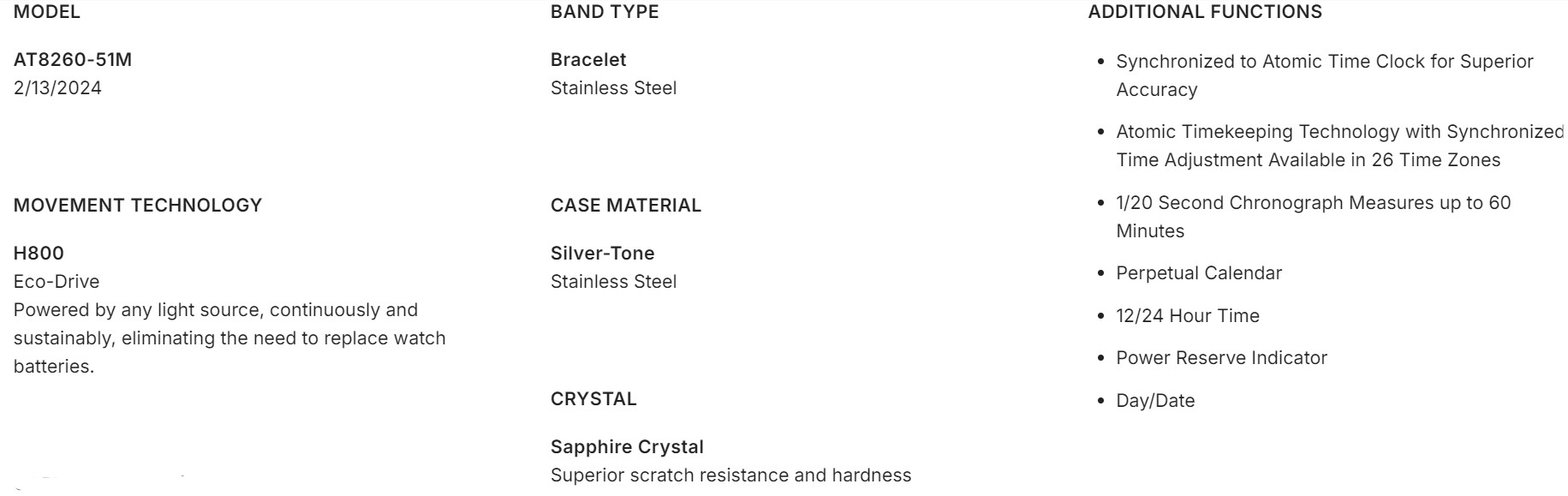Click the Sapphire Crystal label
1568x496 pixels.
pyautogui.click(x=627, y=447)
